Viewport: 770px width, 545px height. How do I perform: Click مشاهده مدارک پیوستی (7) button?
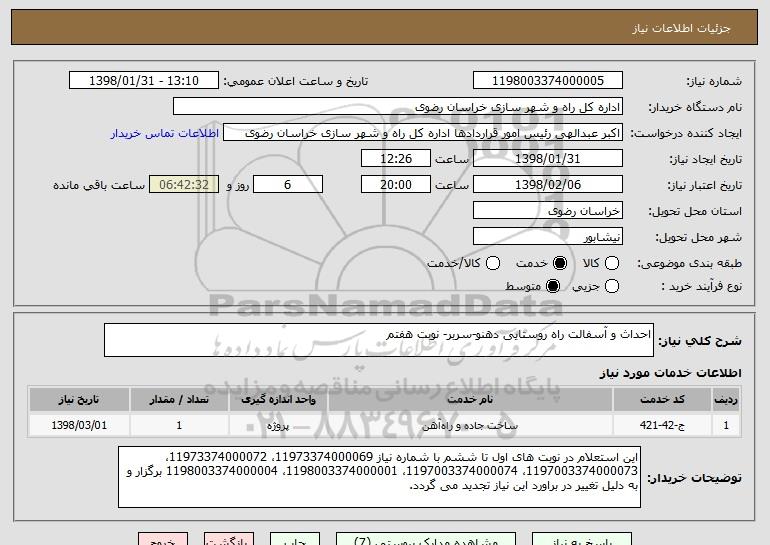426,540
